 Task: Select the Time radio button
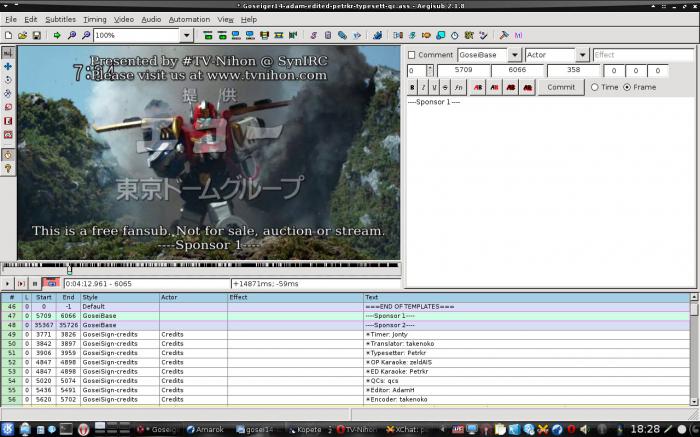pyautogui.click(x=594, y=87)
